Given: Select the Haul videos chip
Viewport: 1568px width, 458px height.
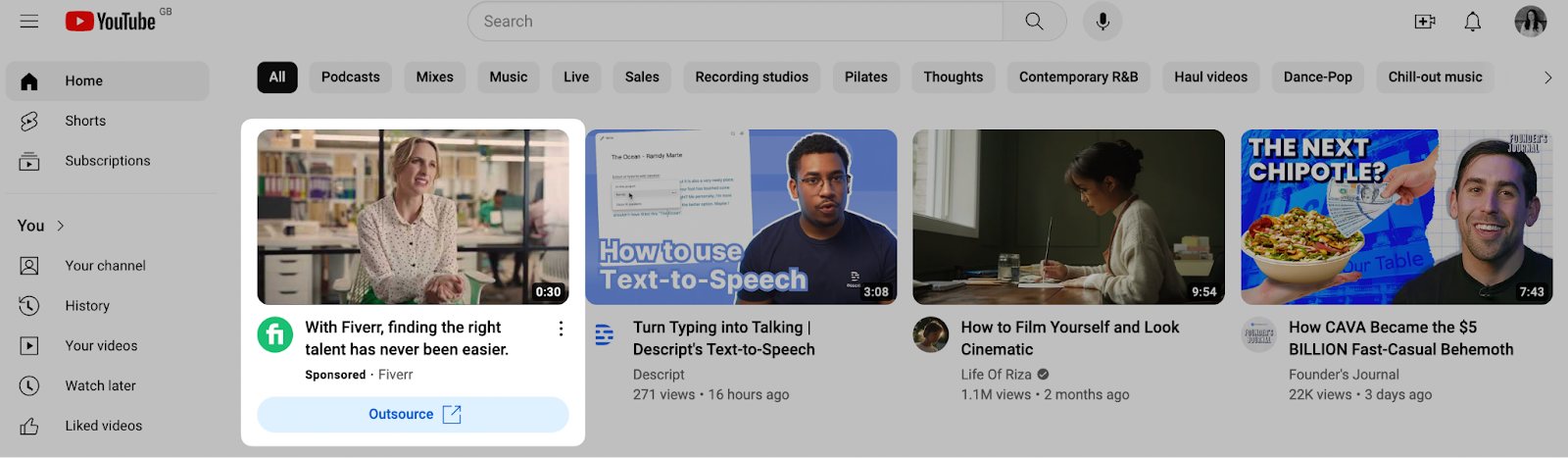Looking at the screenshot, I should (x=1211, y=77).
